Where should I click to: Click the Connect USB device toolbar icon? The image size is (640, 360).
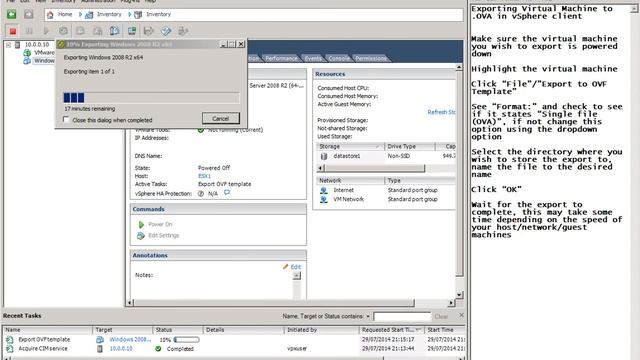click(183, 31)
